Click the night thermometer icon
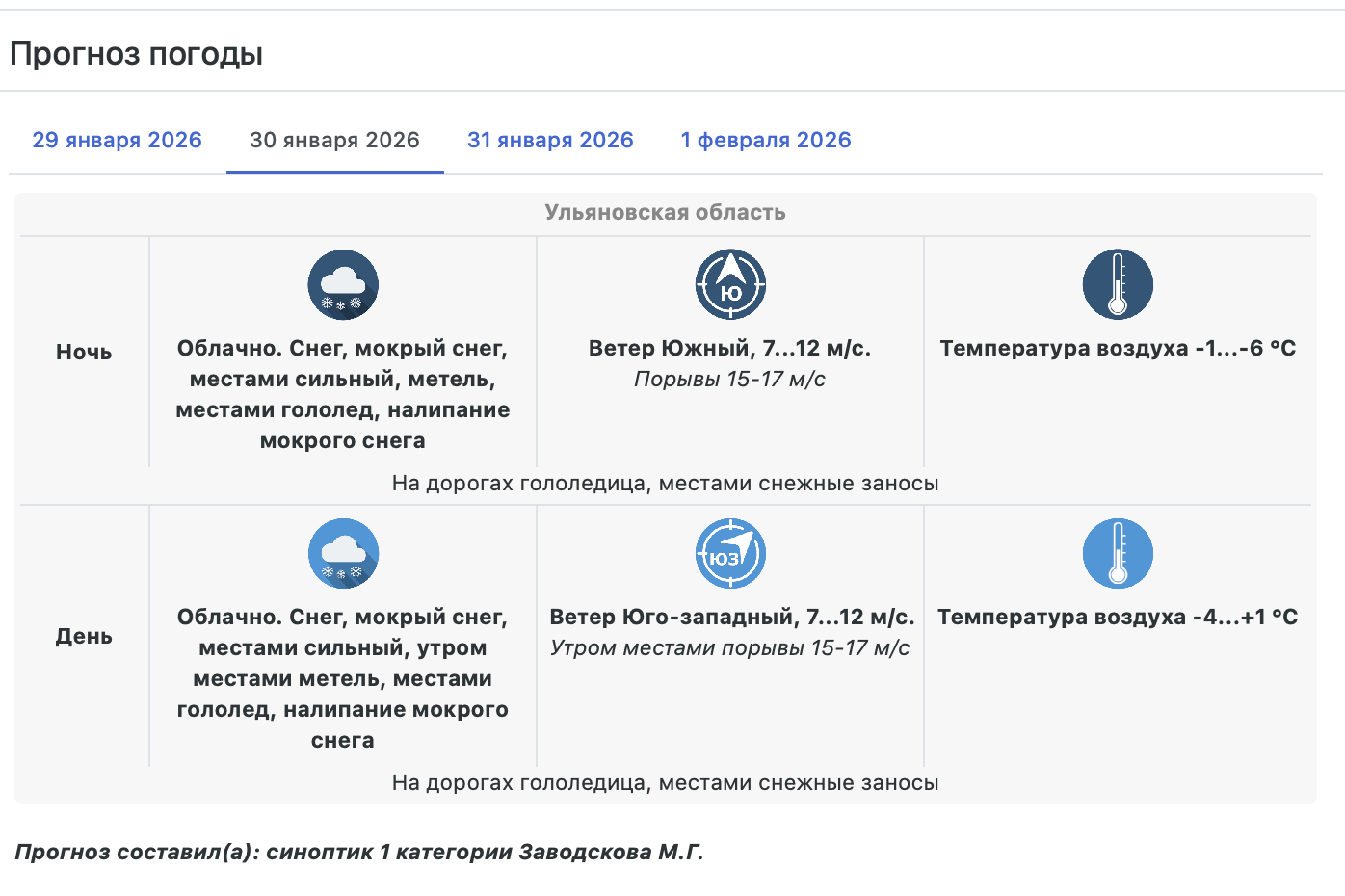Image resolution: width=1345 pixels, height=896 pixels. (x=1118, y=284)
